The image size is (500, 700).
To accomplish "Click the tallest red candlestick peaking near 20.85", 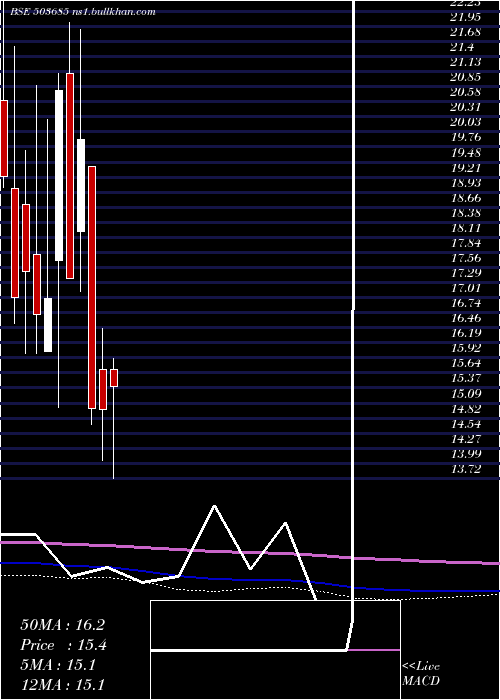I will pos(70,176).
